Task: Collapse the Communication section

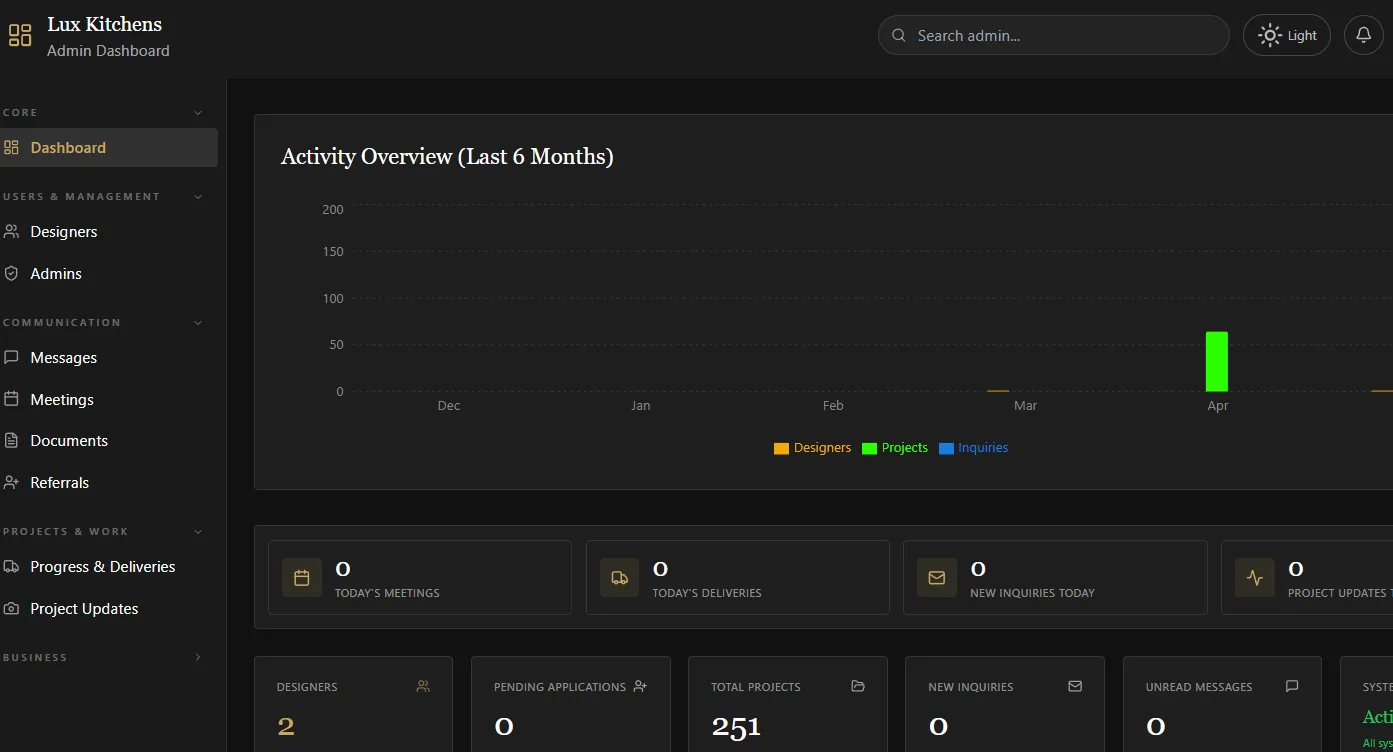Action: [x=198, y=323]
